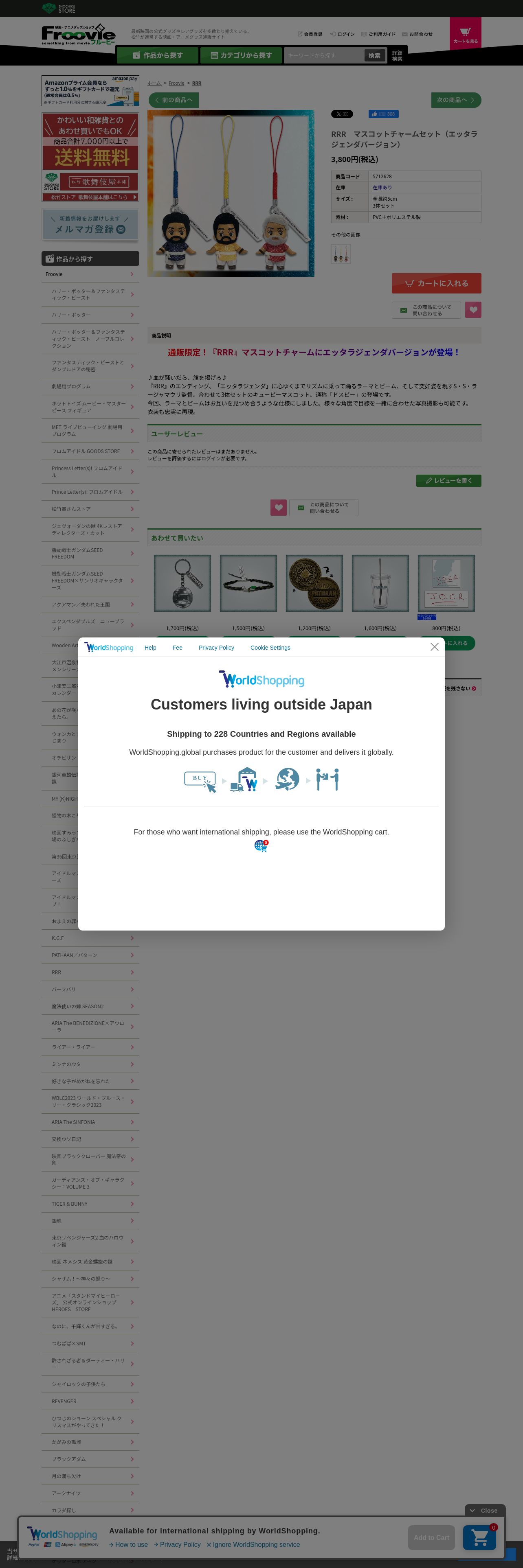Click the braided bracelet product thumbnail

(x=248, y=583)
